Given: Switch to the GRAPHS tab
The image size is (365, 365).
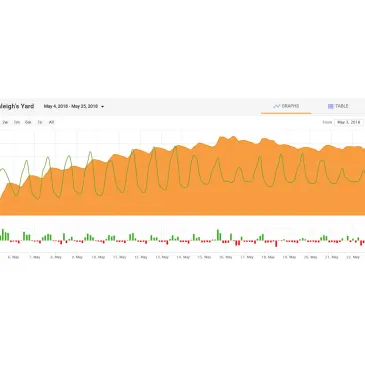Looking at the screenshot, I should pyautogui.click(x=286, y=106).
